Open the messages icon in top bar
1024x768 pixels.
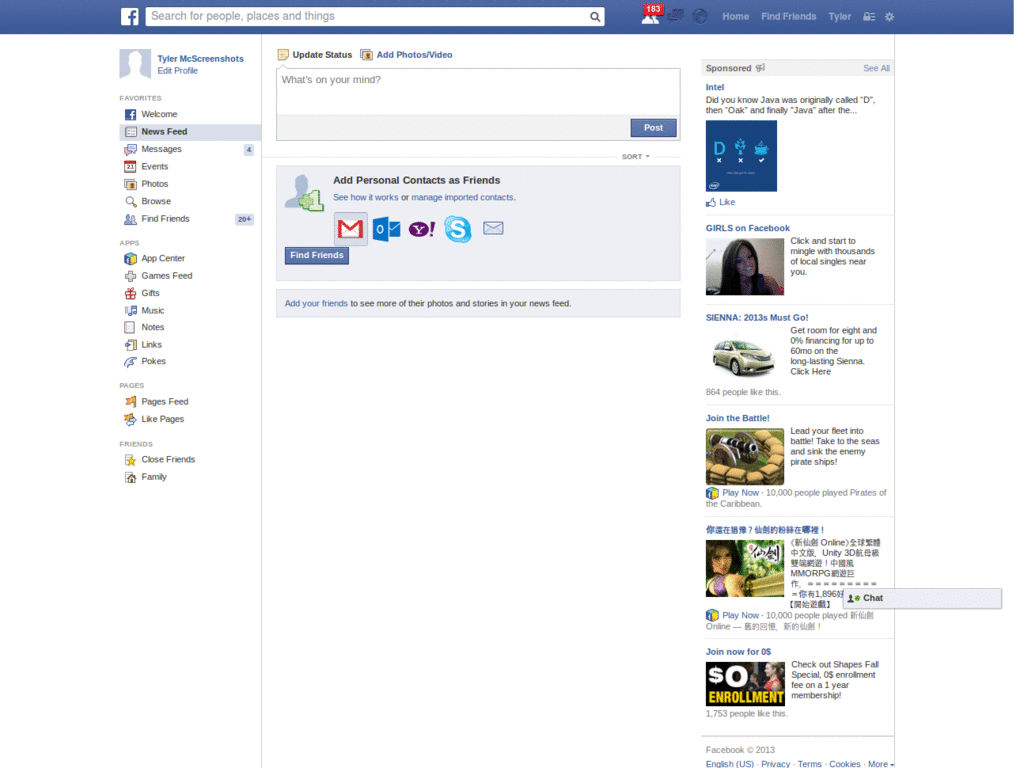(675, 16)
